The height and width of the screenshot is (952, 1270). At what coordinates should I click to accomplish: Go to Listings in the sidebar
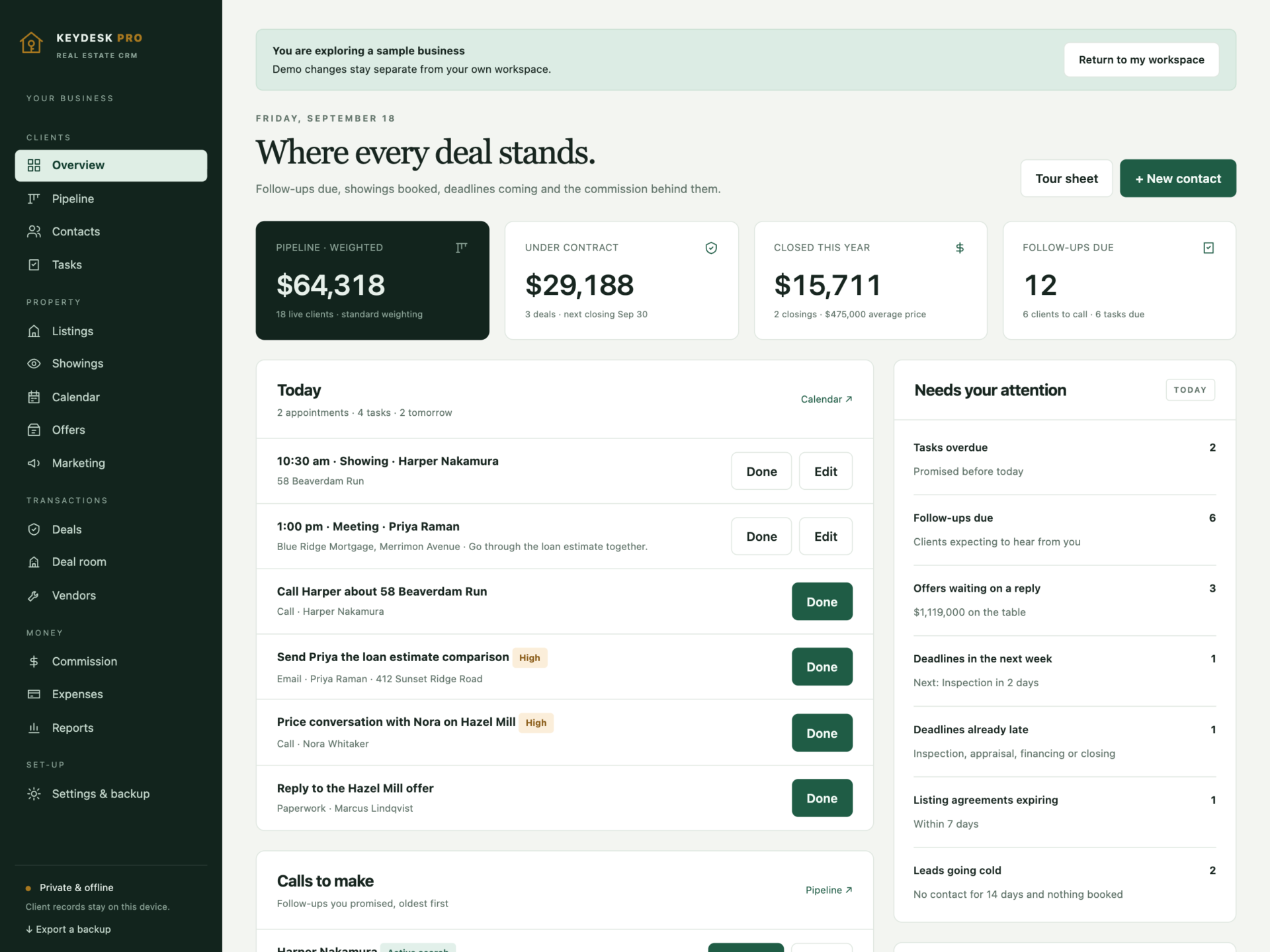(x=111, y=331)
